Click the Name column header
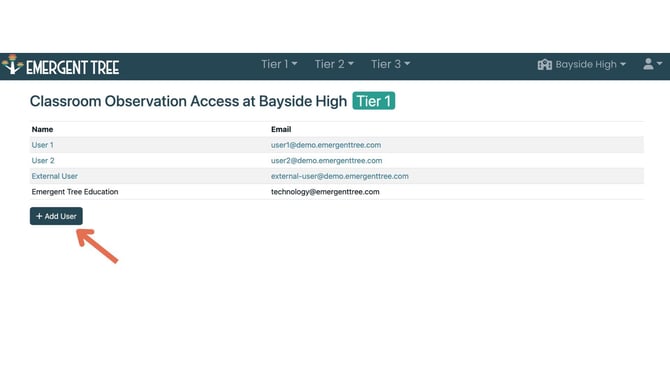 point(42,129)
